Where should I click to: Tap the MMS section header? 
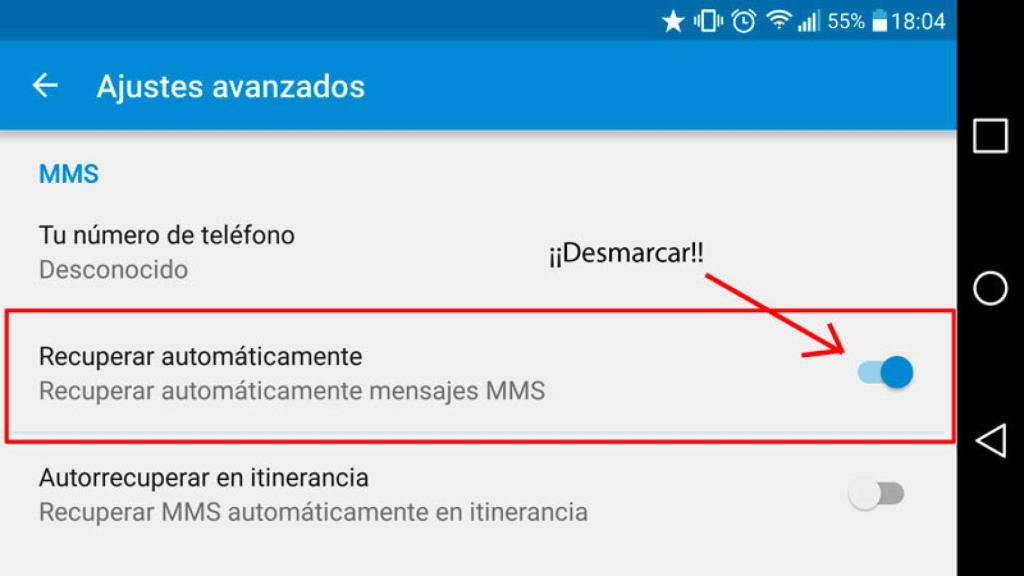pyautogui.click(x=69, y=174)
